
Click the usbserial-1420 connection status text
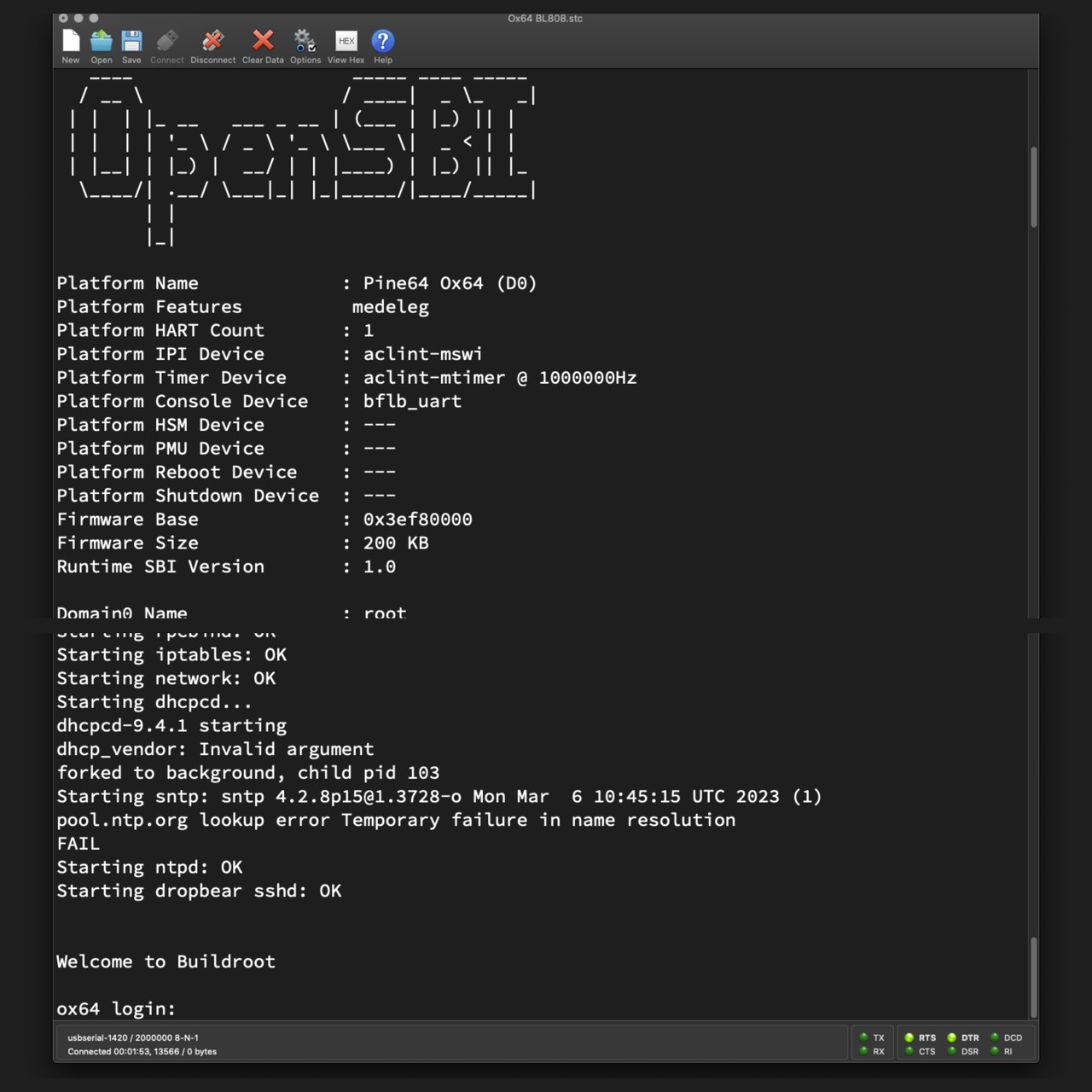133,1037
